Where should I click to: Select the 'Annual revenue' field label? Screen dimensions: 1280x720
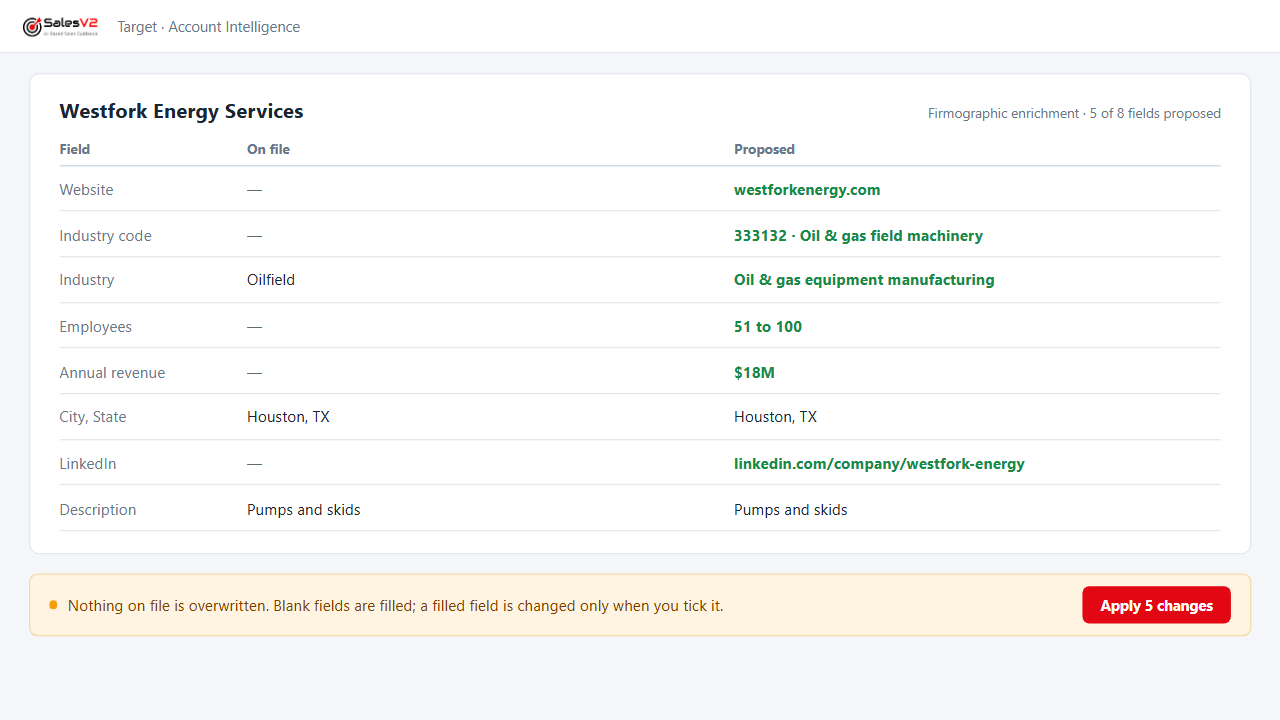pyautogui.click(x=113, y=373)
